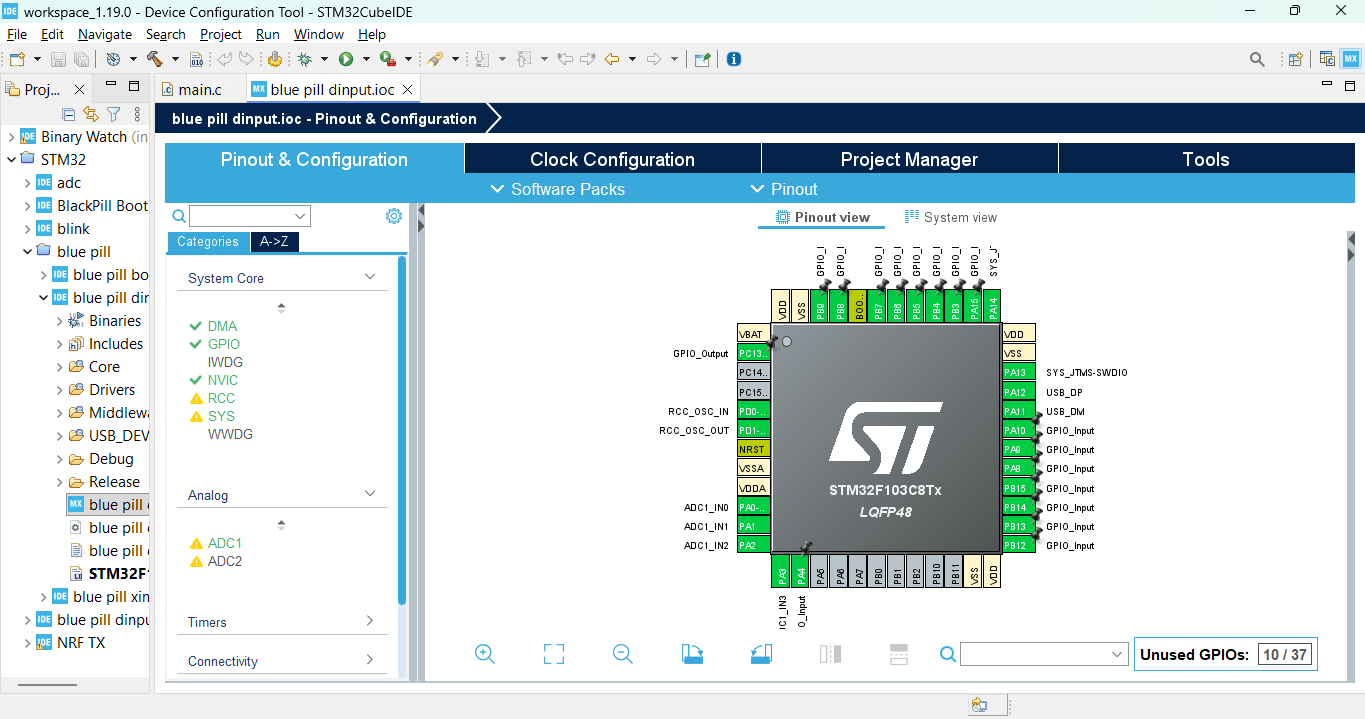The width and height of the screenshot is (1365, 719).
Task: Click the horizontal split layout icon
Action: tap(899, 654)
